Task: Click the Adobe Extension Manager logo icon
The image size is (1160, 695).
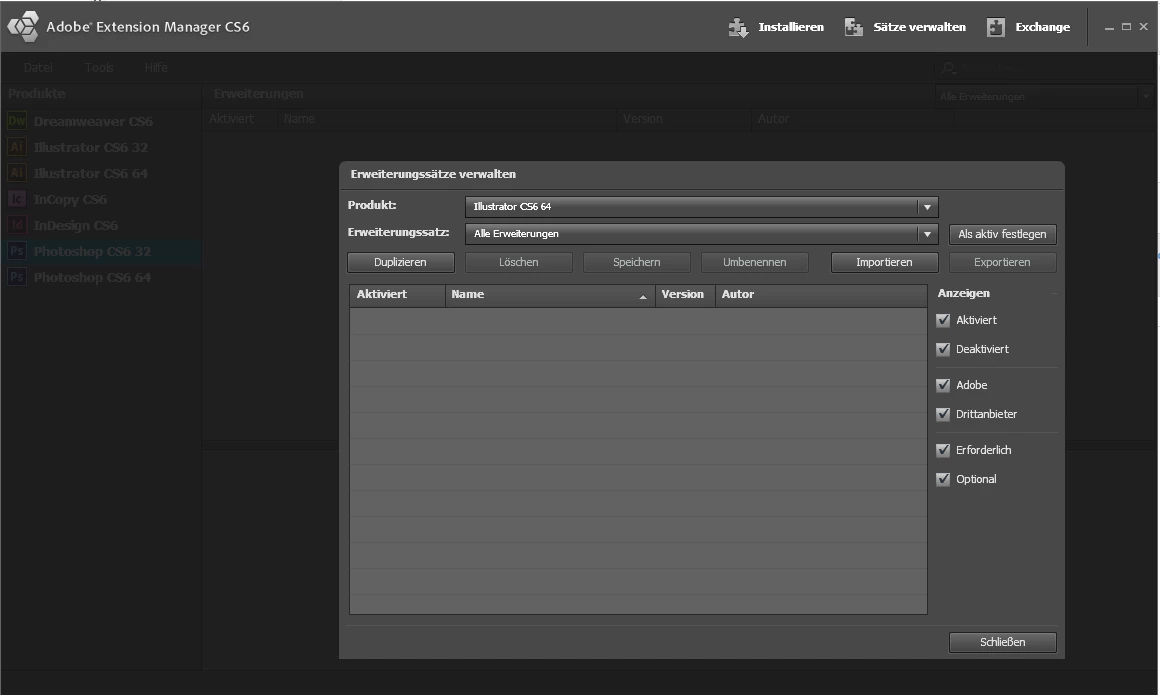Action: 22,26
